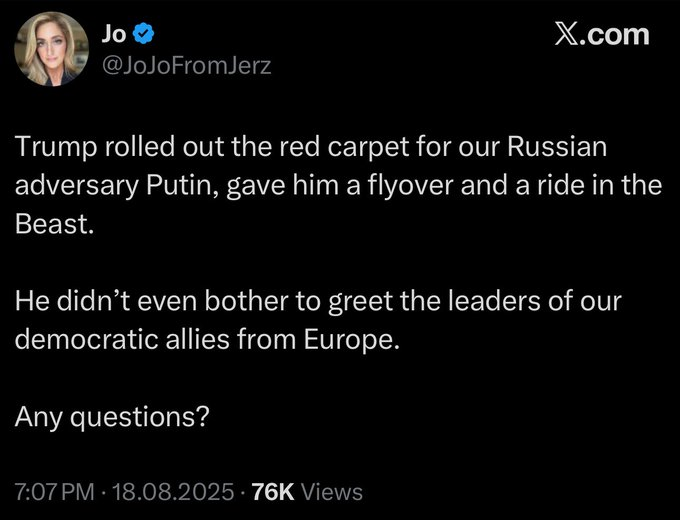680x520 pixels.
Task: Click the word leaders in second paragraph
Action: (x=494, y=301)
